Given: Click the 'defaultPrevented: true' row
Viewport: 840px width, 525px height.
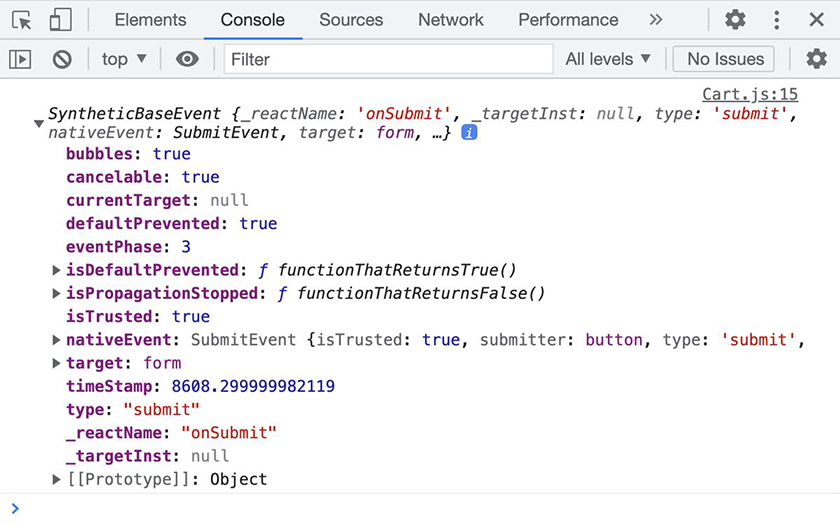Looking at the screenshot, I should tap(171, 223).
